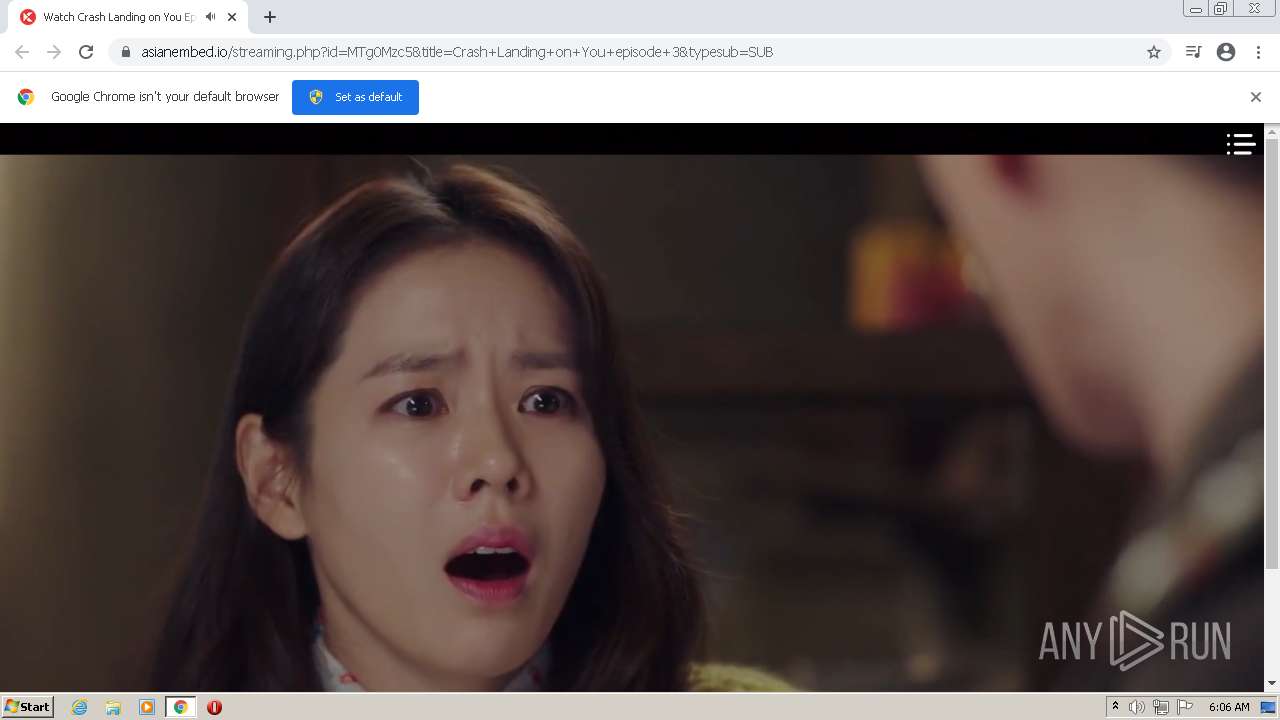Open Windows Media Player from taskbar

click(x=147, y=707)
